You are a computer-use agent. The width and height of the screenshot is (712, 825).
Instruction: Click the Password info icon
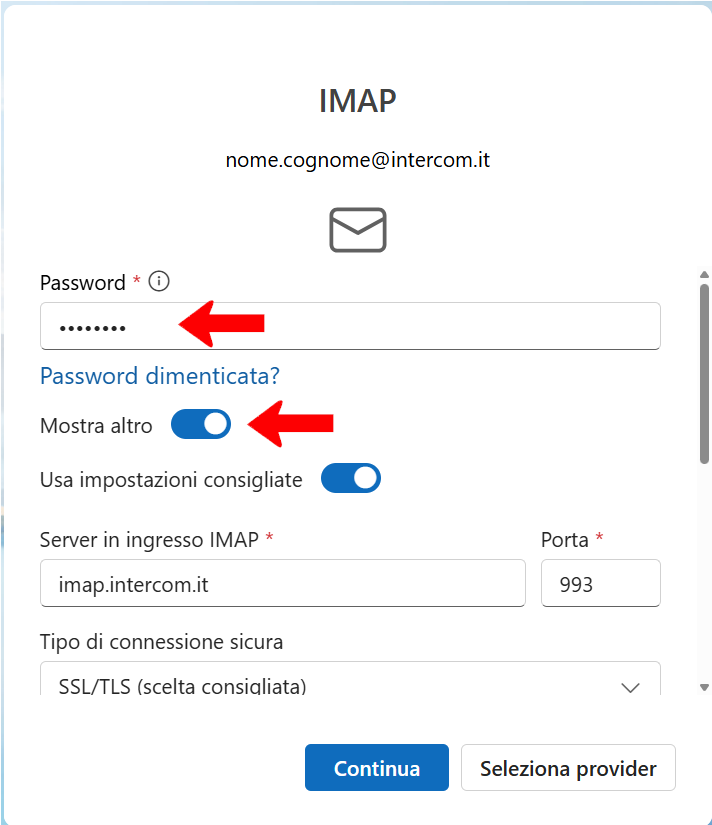click(158, 282)
